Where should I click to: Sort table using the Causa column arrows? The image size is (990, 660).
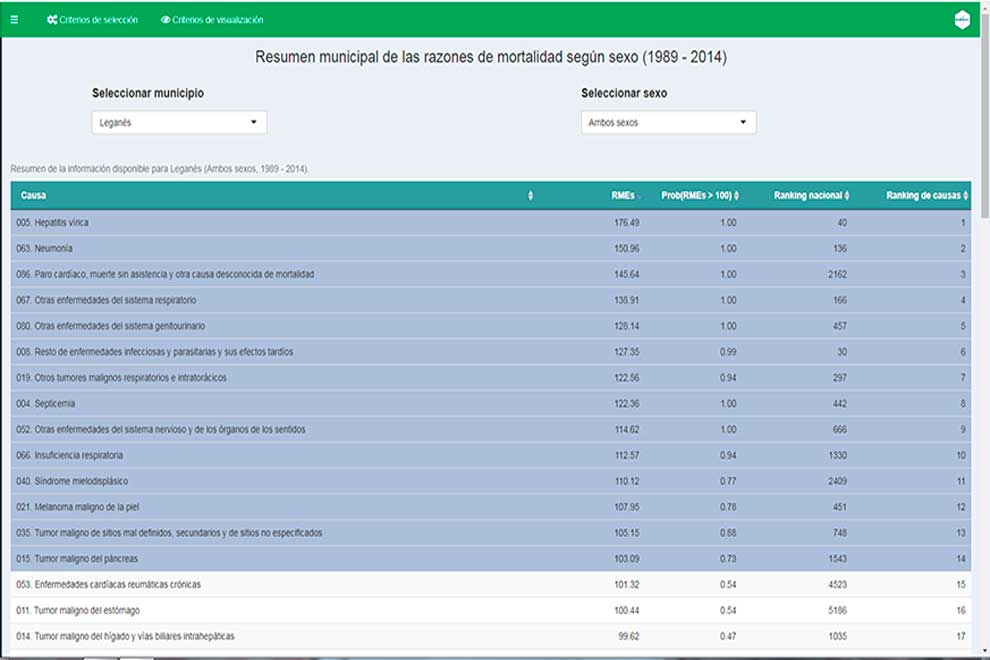point(530,196)
